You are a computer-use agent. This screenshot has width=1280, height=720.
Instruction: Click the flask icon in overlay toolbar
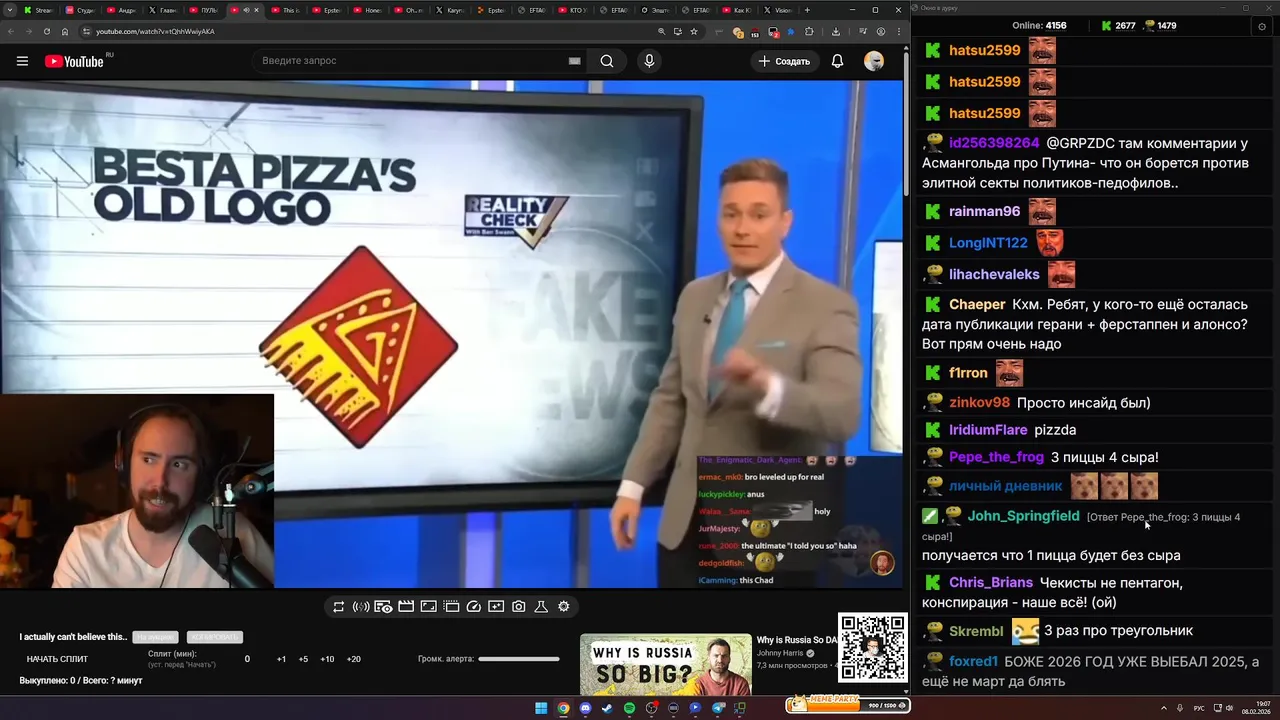click(x=541, y=606)
